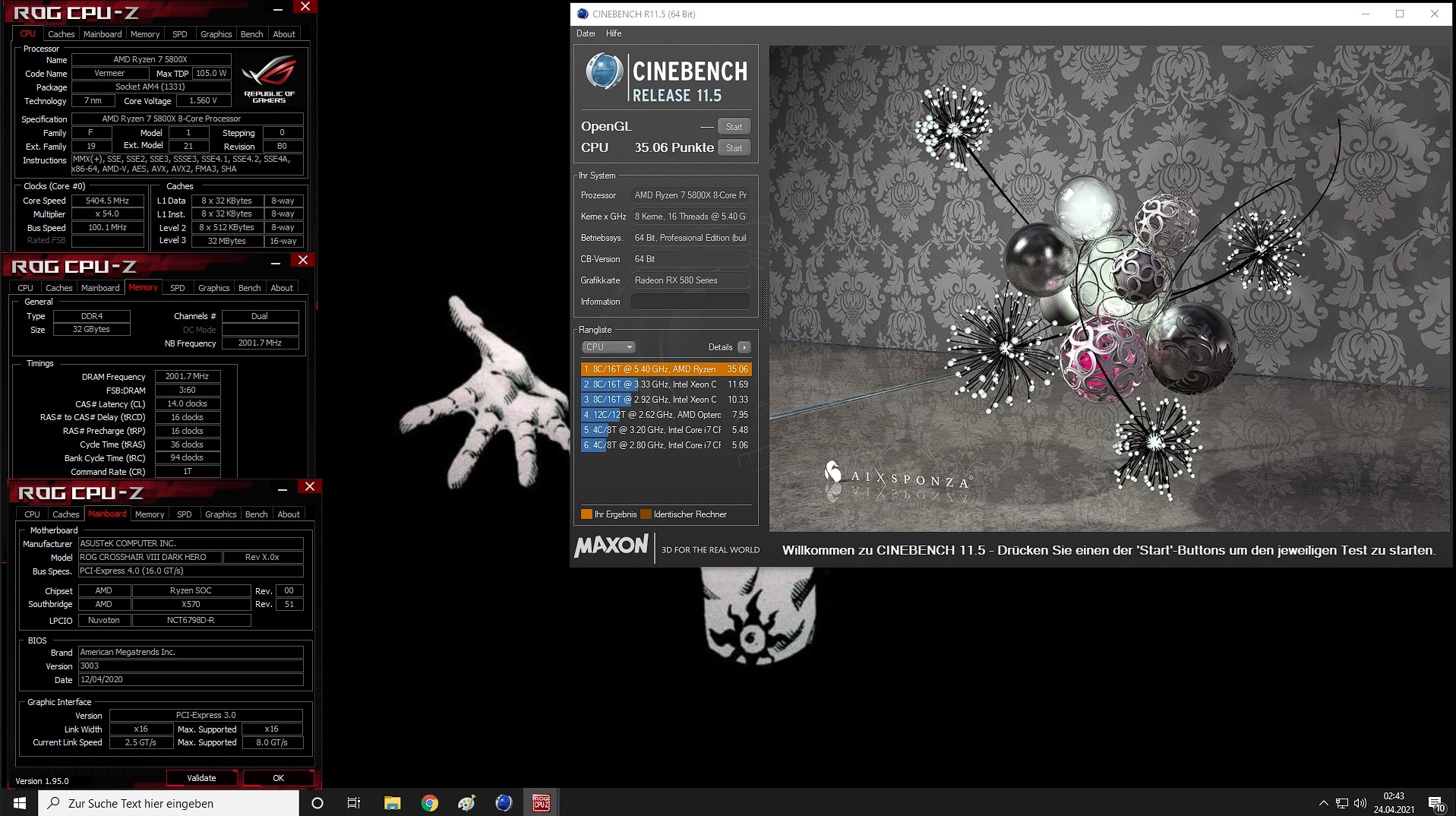Image resolution: width=1456 pixels, height=816 pixels.
Task: Open network status in system tray
Action: tap(1341, 803)
